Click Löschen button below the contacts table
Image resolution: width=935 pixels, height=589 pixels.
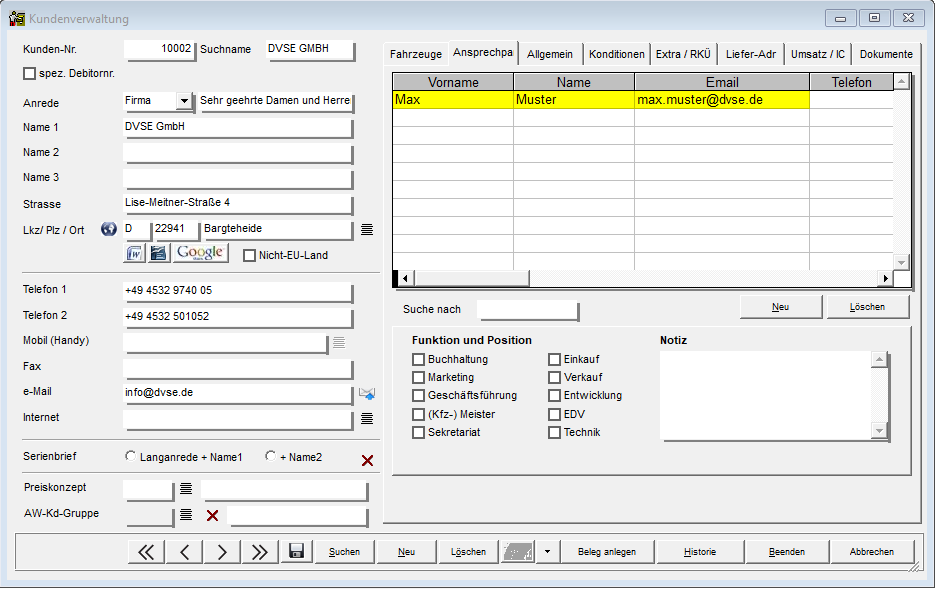pyautogui.click(x=868, y=307)
